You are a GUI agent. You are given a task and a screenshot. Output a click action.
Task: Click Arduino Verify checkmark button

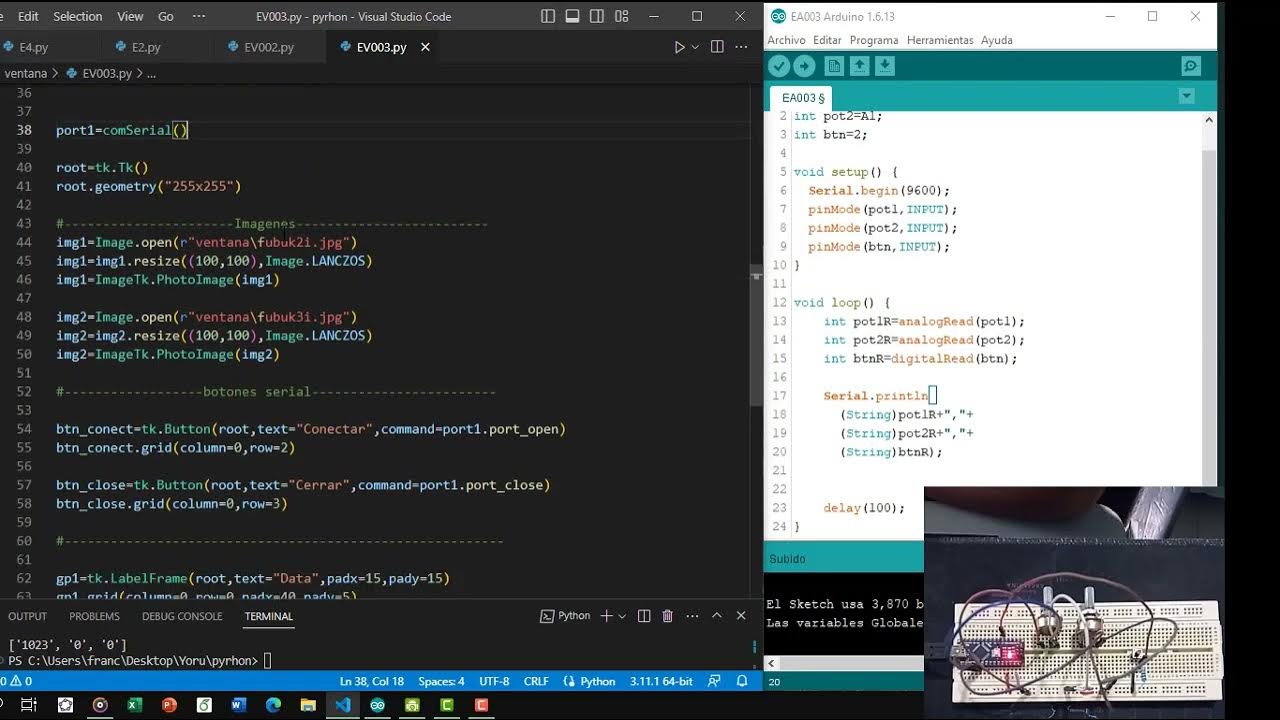pos(778,66)
